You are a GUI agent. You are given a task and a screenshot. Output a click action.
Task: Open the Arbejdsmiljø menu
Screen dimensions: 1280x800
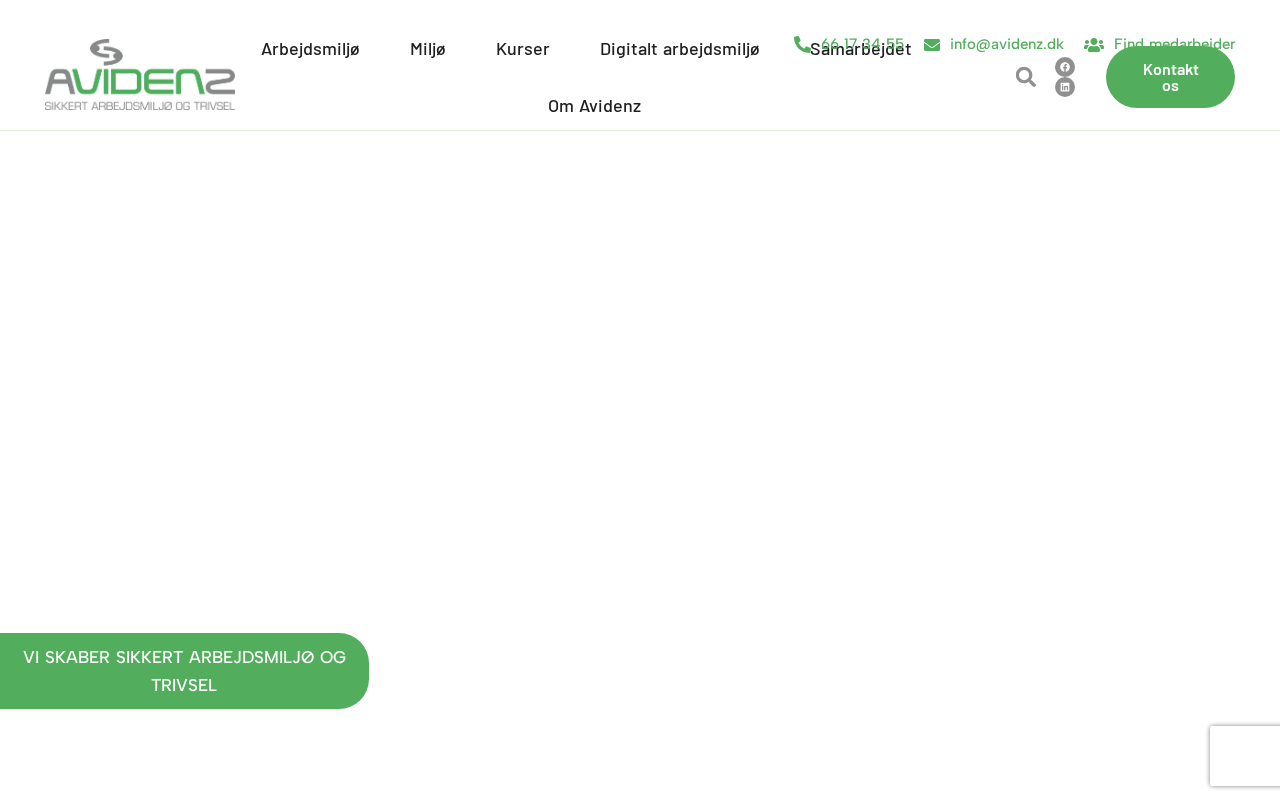tap(310, 49)
